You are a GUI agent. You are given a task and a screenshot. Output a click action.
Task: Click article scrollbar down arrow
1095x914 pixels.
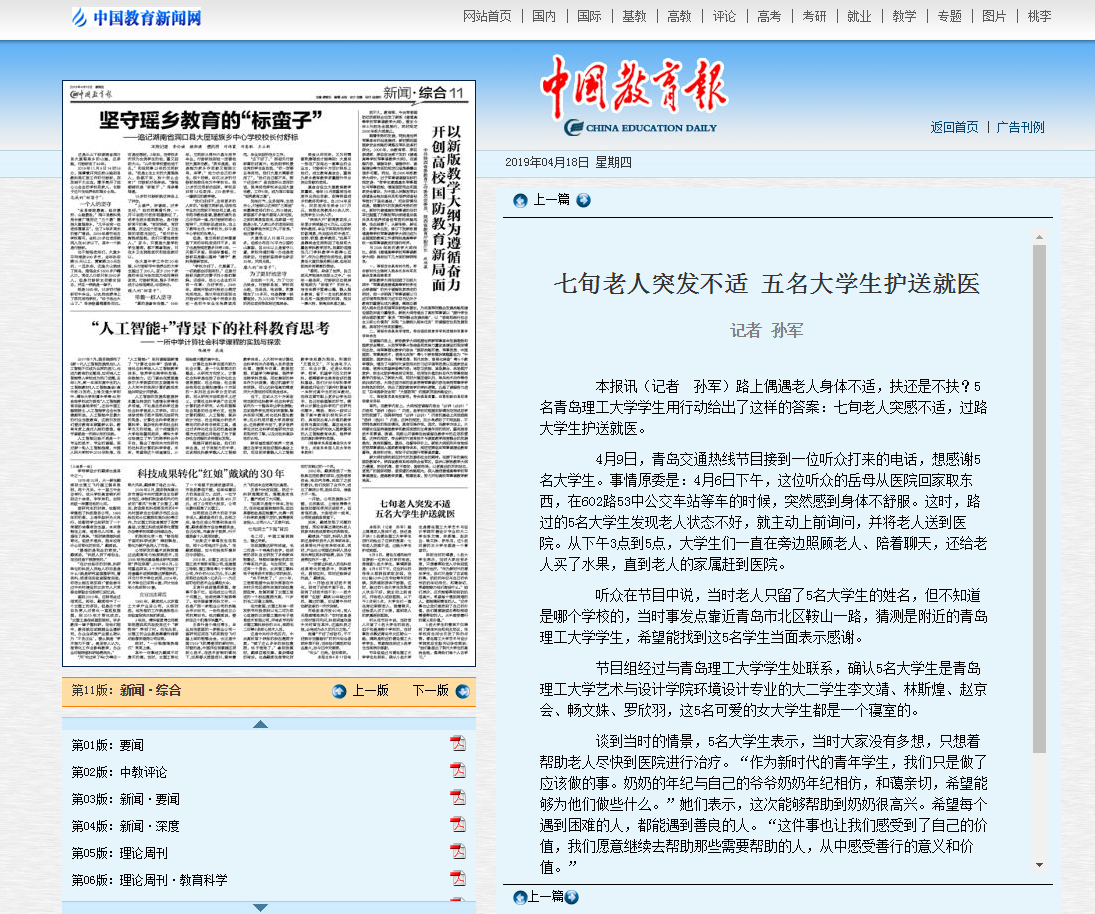1039,865
